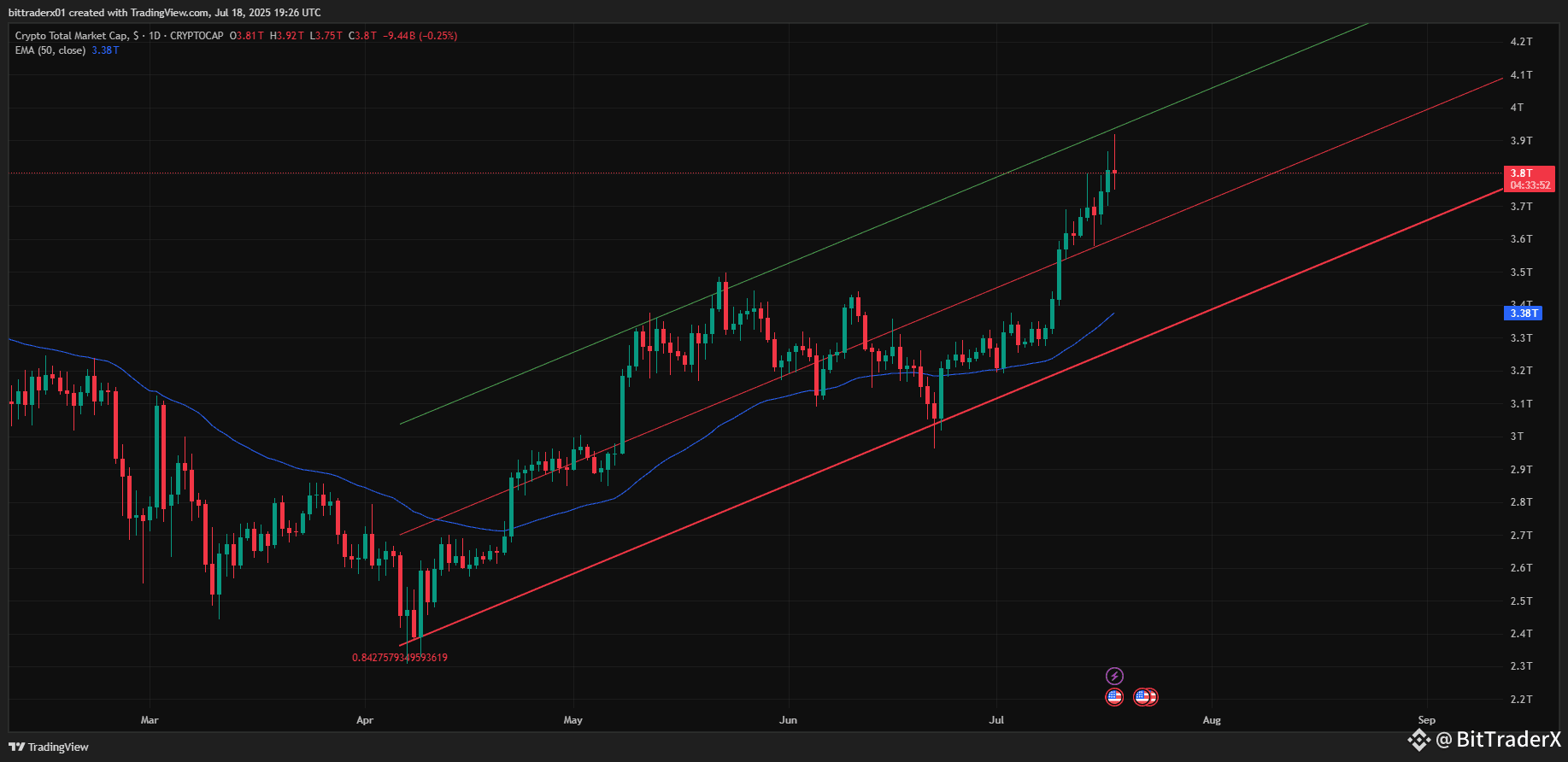The width and height of the screenshot is (1568, 762).
Task: Click the BitTraderX diamond logo watermark
Action: click(x=1419, y=739)
